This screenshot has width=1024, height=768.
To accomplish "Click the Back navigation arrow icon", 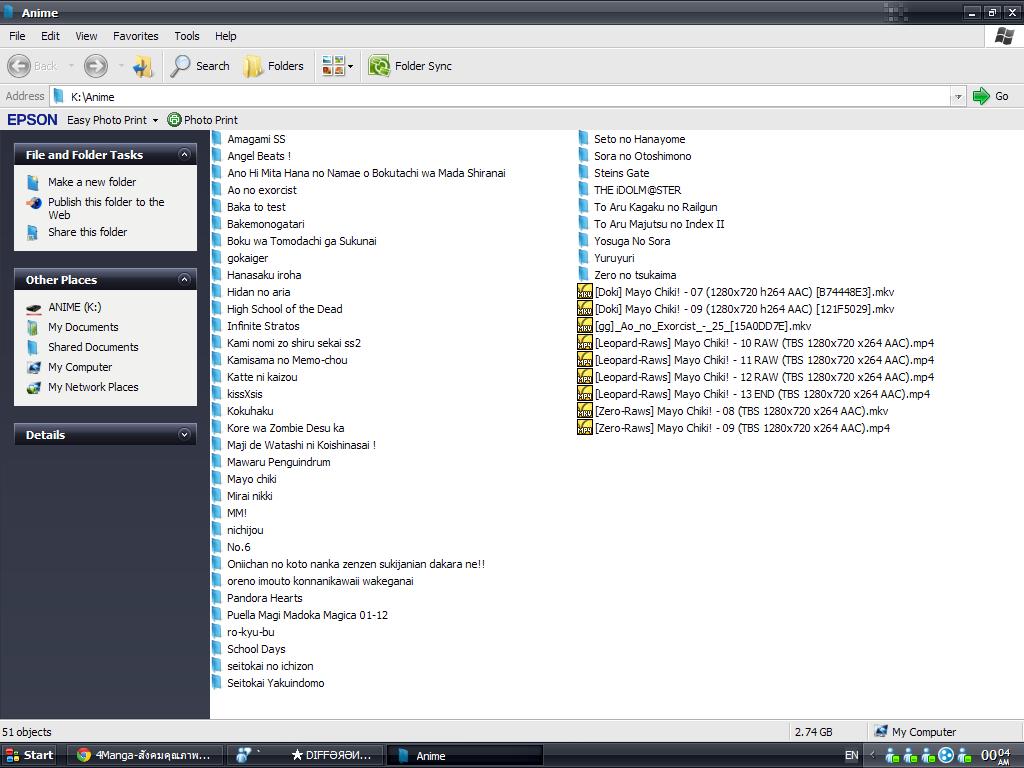I will [x=19, y=65].
